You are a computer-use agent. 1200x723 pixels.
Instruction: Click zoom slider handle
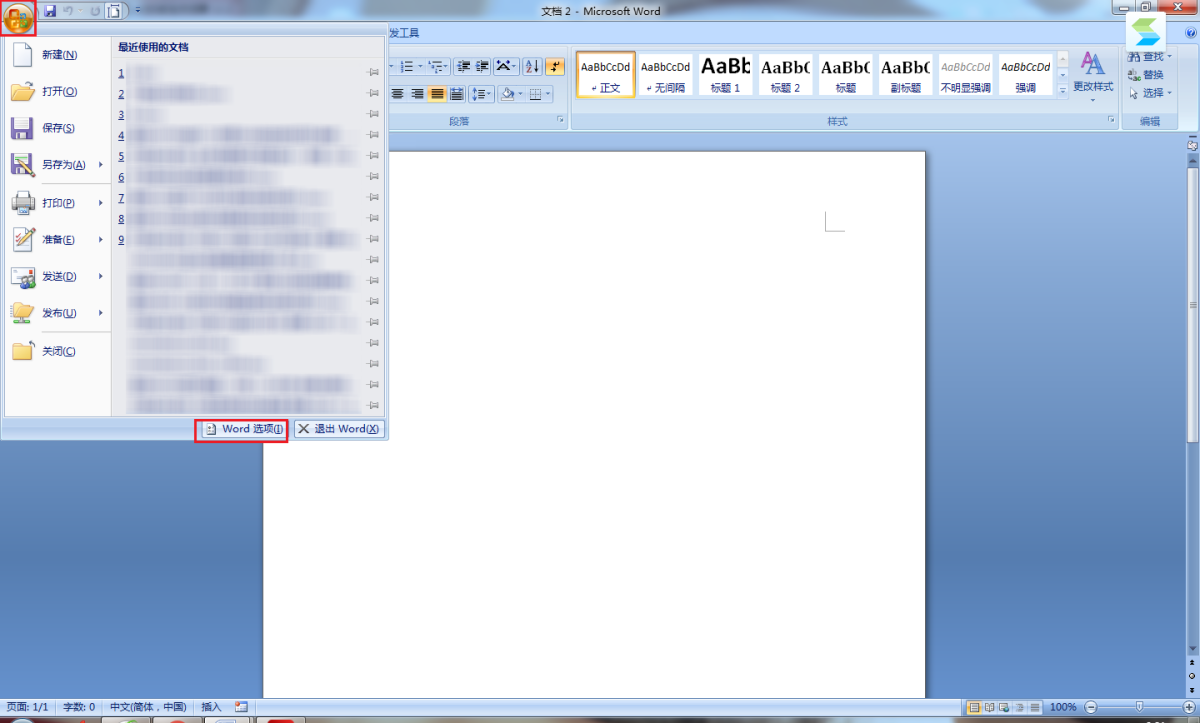(x=1139, y=707)
